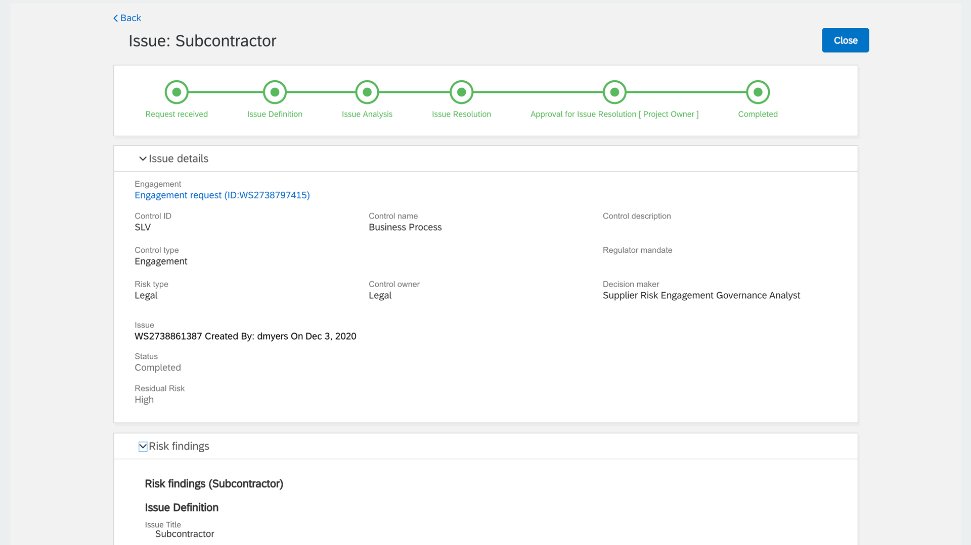The image size is (971, 545).
Task: Click the Issue Resolution step circle
Action: [461, 92]
